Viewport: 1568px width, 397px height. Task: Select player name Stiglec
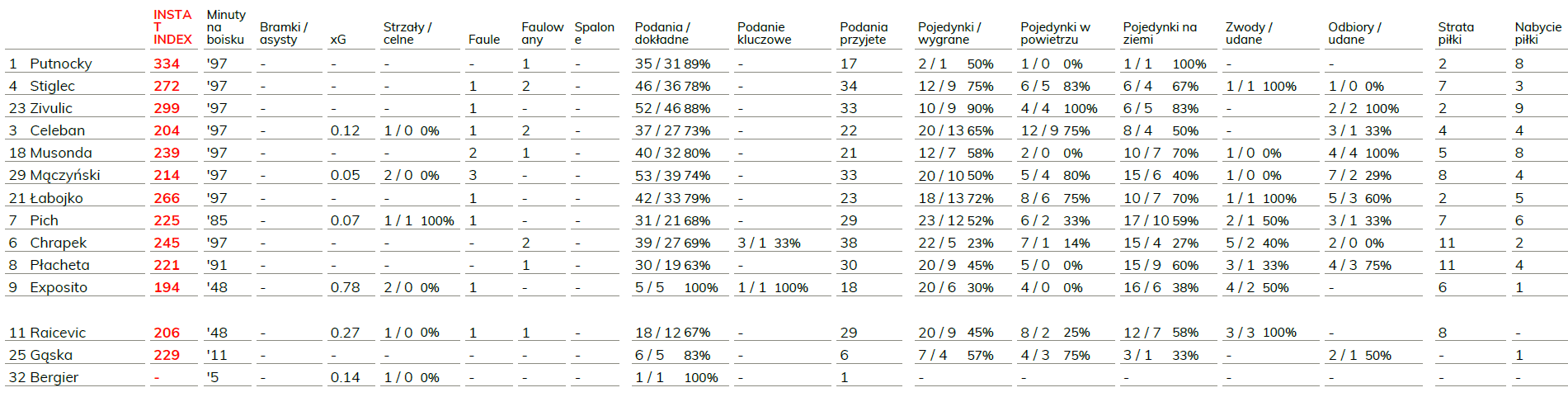pos(52,86)
